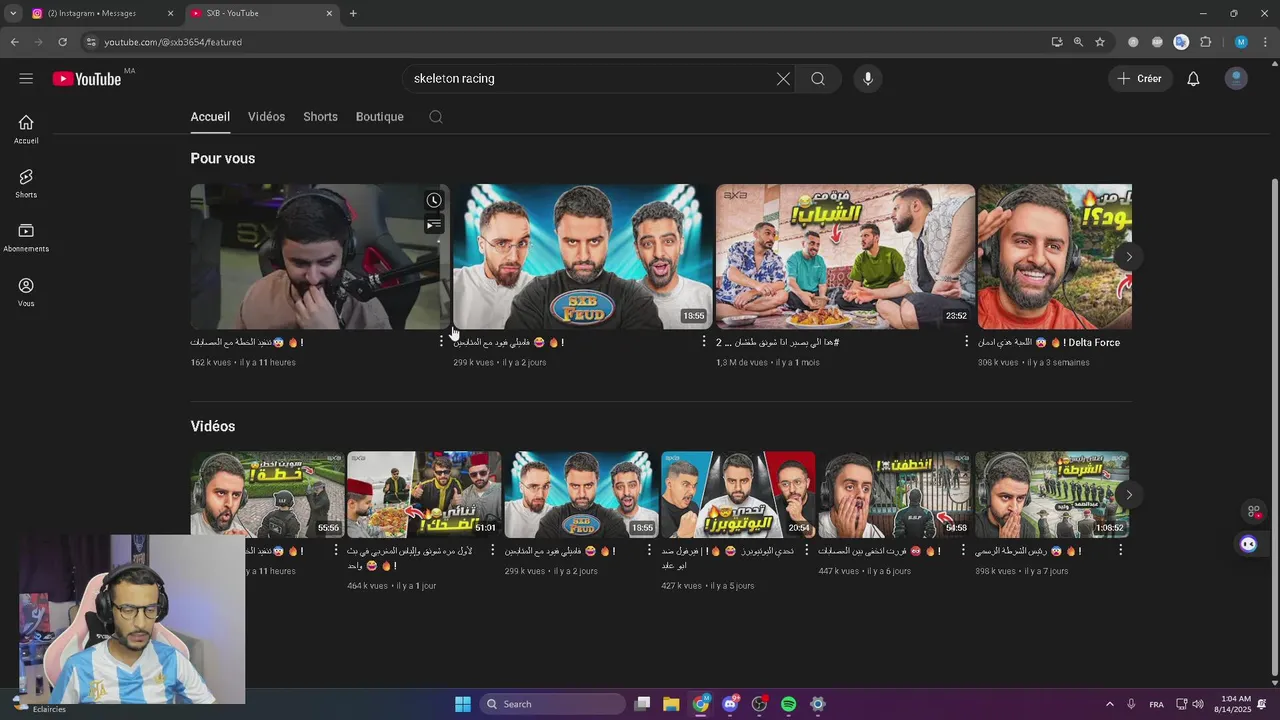Screen dimensions: 1280x720
Task: Switch to the Boutique channel tab
Action: (x=380, y=117)
